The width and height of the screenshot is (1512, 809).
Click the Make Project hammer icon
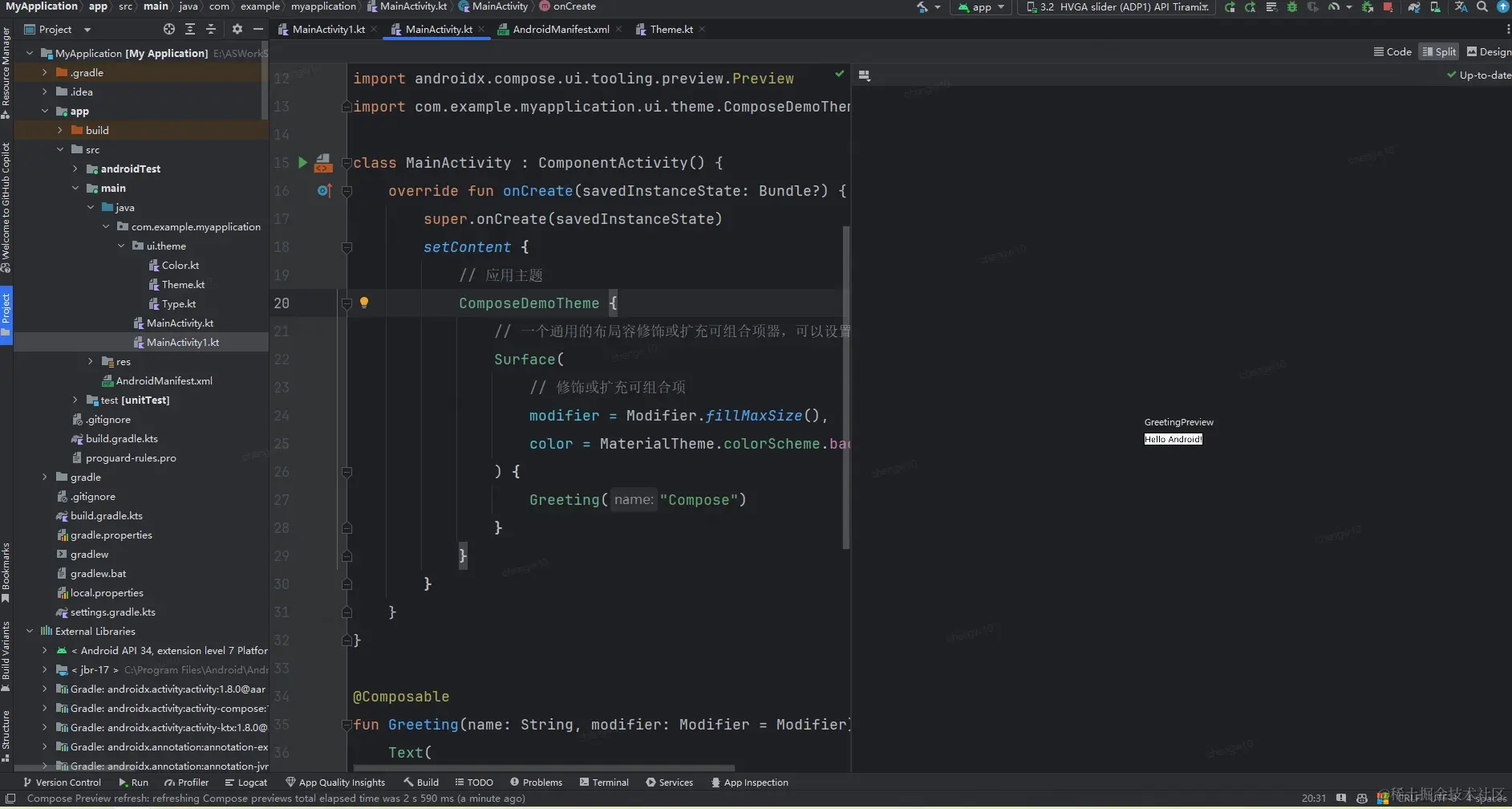(922, 7)
